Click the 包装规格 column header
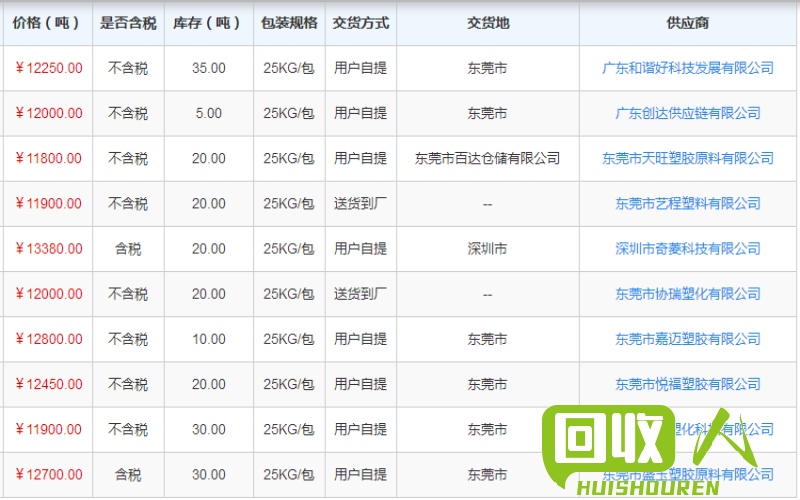This screenshot has width=800, height=500. [x=289, y=23]
